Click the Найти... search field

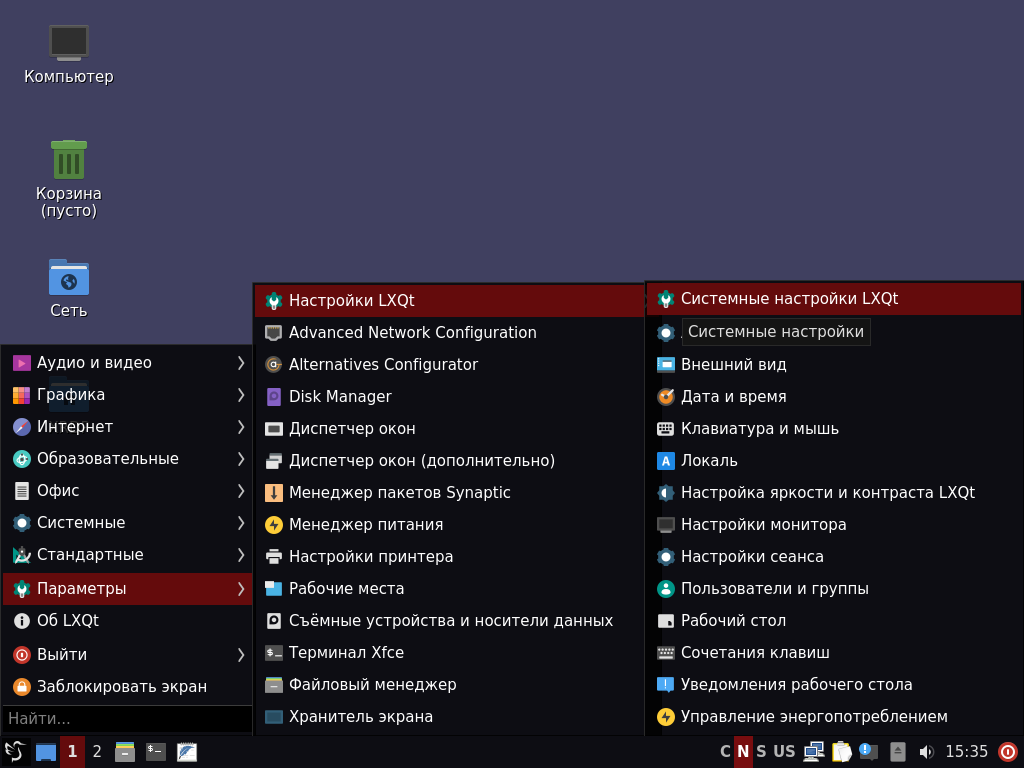[127, 719]
